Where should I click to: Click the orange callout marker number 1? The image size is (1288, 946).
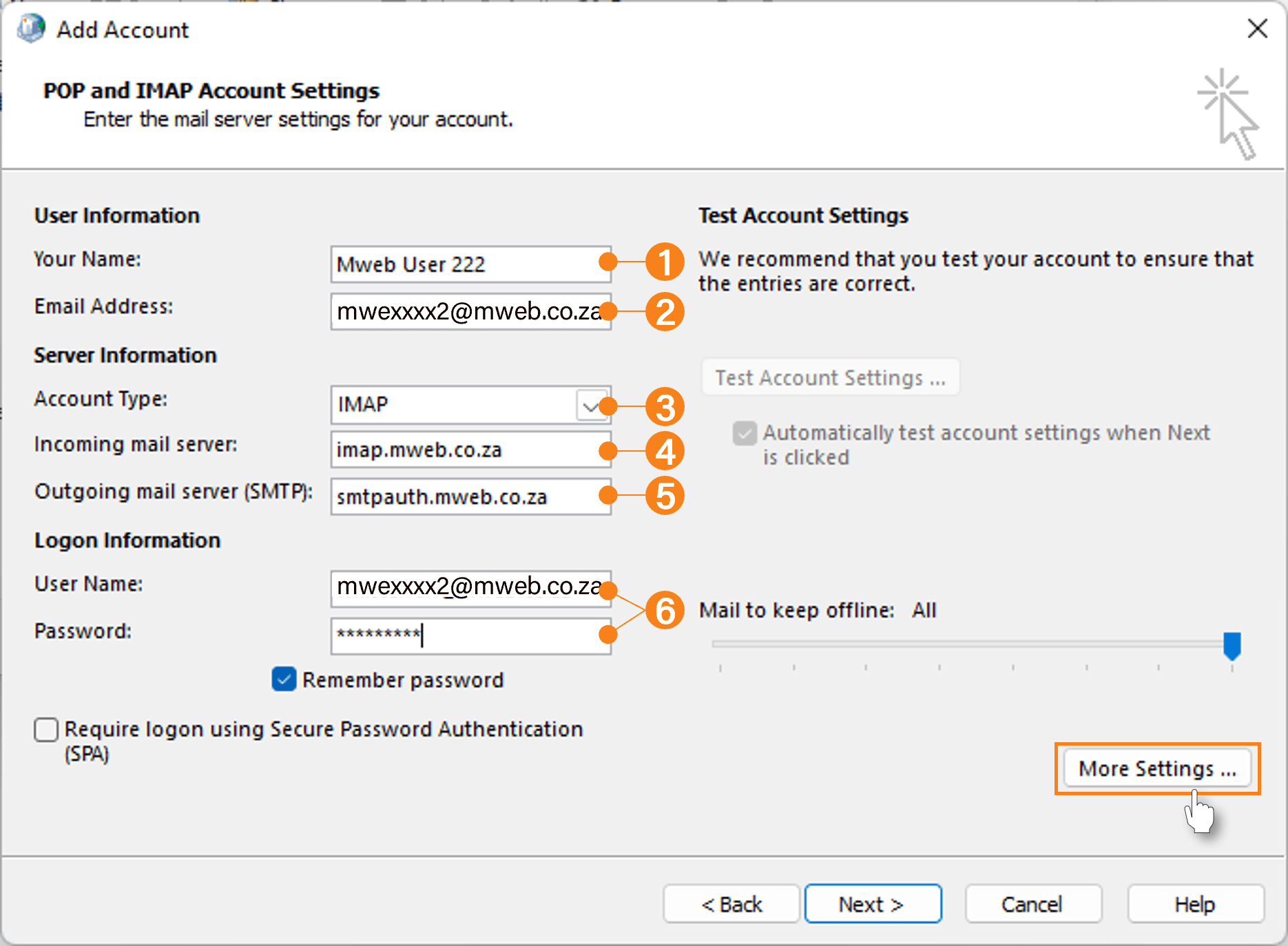[x=665, y=262]
